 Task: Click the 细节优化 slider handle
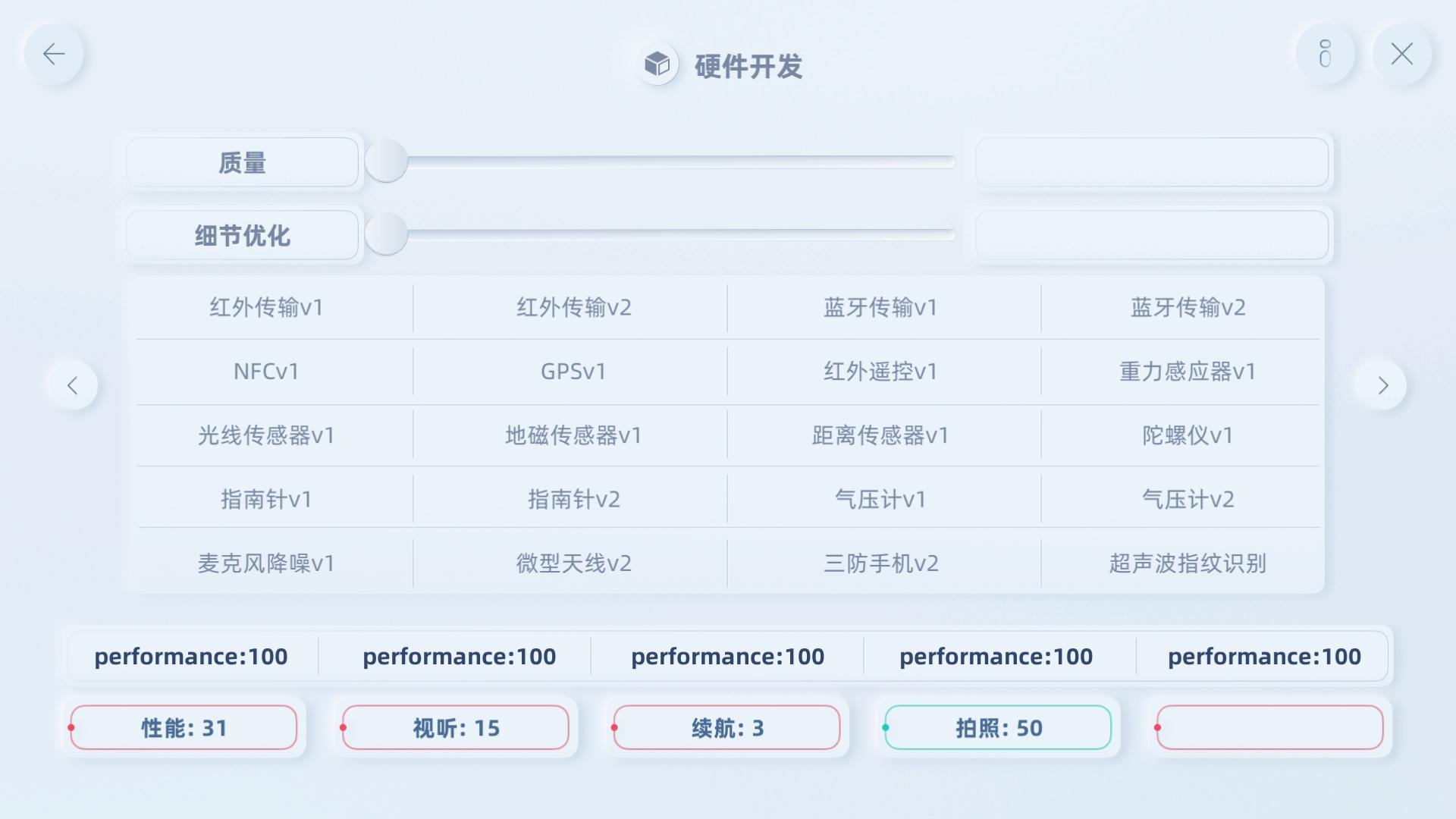(387, 234)
